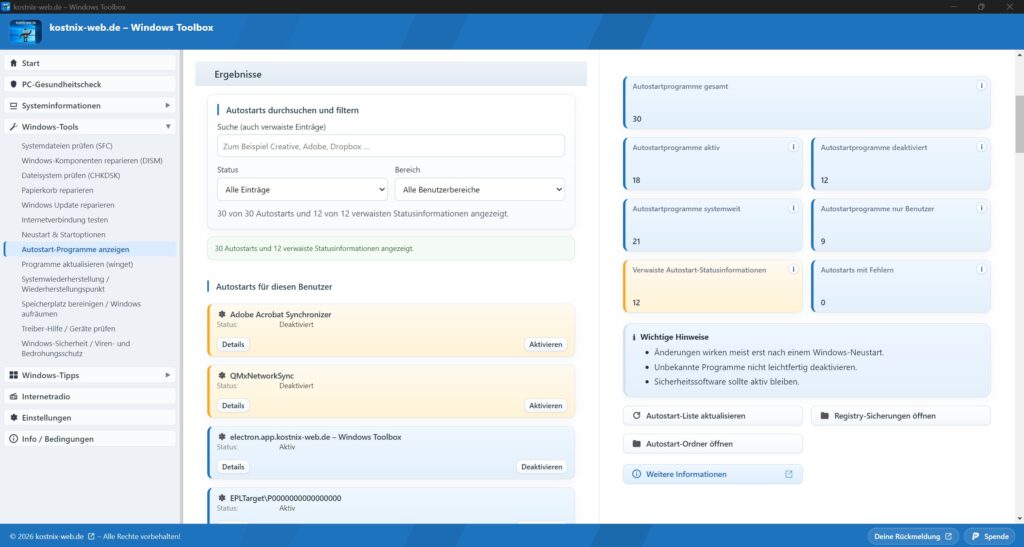Screen dimensions: 1024x547
Task: Collapse the Windows-Tools section arrow
Action: (168, 127)
